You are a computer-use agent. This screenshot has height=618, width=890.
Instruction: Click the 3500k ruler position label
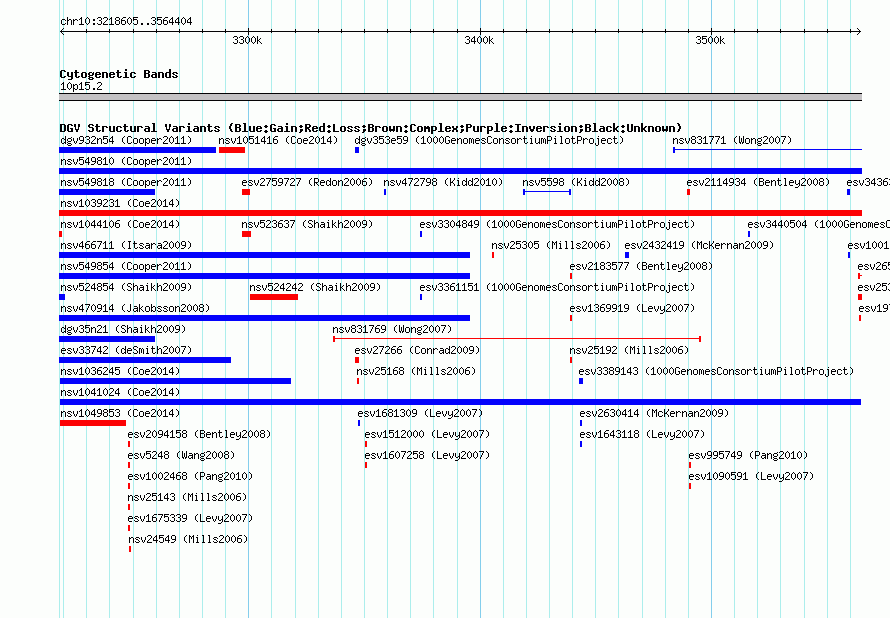(x=710, y=40)
